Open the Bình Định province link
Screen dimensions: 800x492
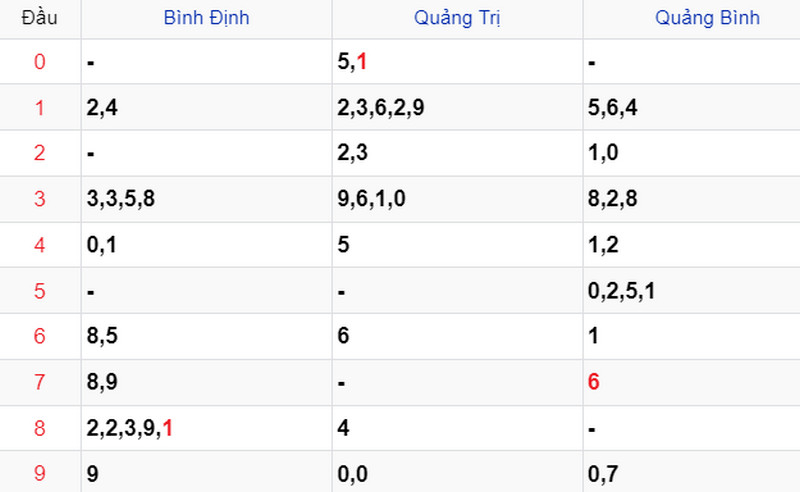tap(206, 18)
